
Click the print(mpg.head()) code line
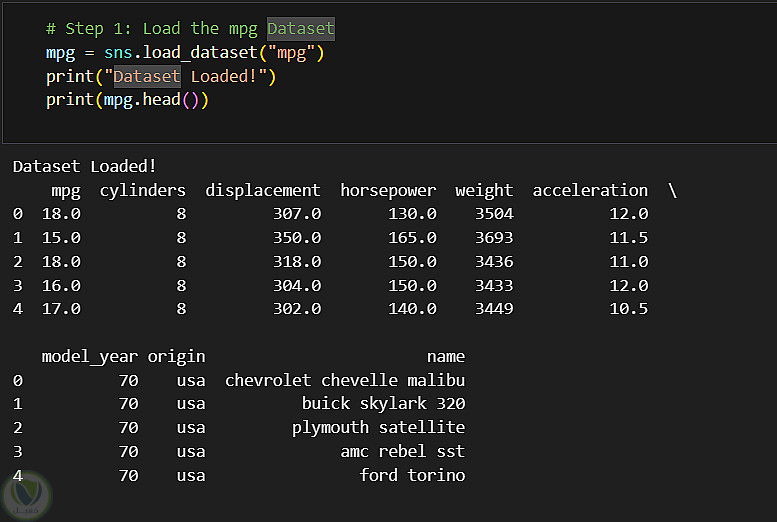pyautogui.click(x=127, y=100)
